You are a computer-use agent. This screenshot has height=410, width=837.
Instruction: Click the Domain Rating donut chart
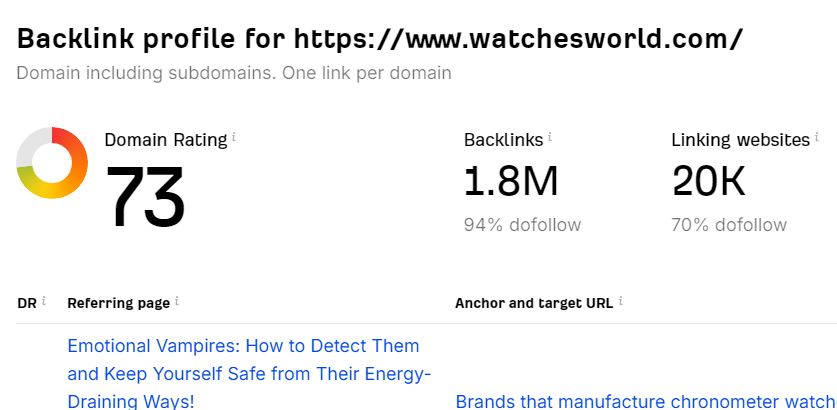52,162
